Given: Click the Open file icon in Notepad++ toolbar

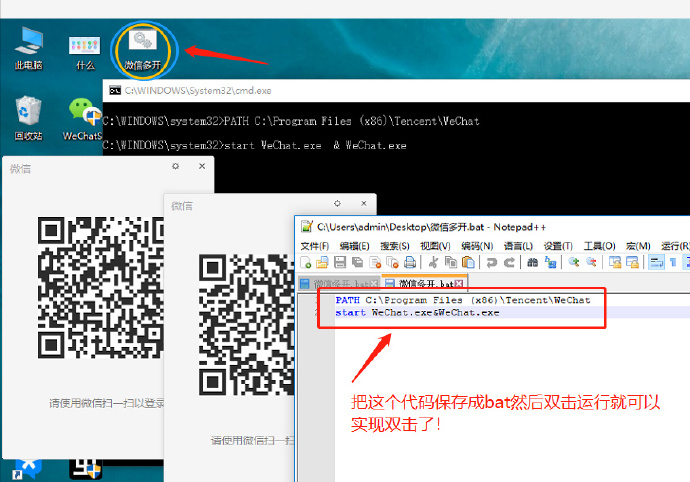Looking at the screenshot, I should [322, 263].
